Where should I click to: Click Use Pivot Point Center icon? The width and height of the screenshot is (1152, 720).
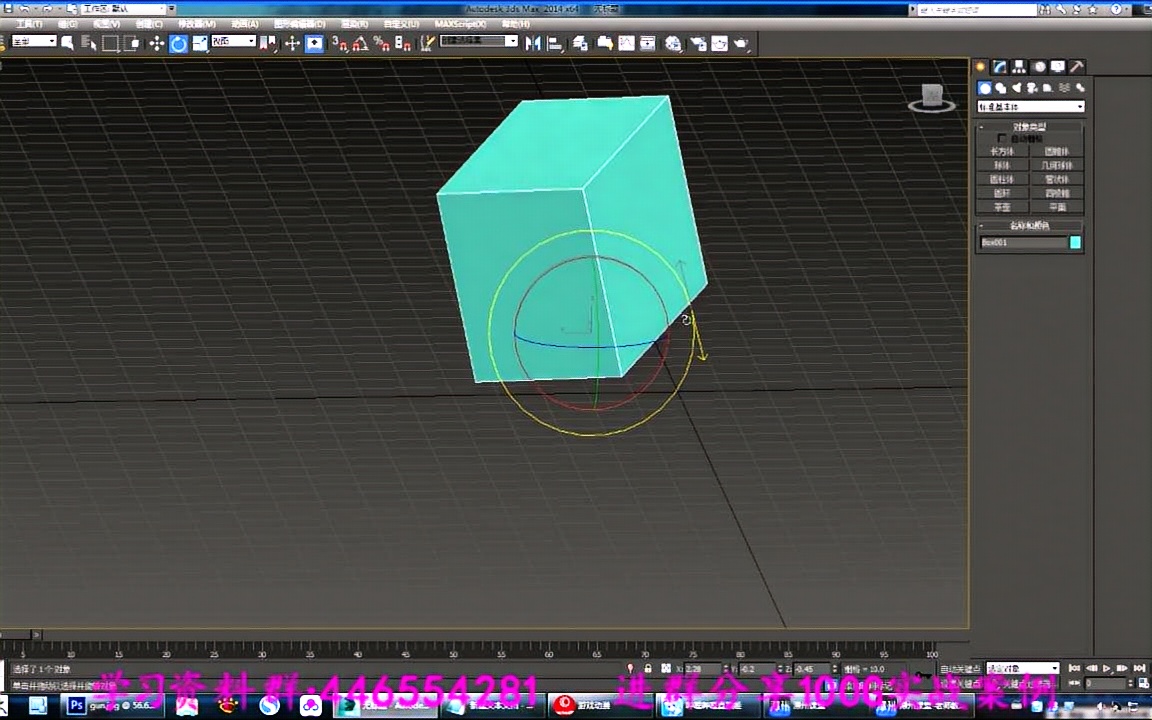[x=268, y=44]
